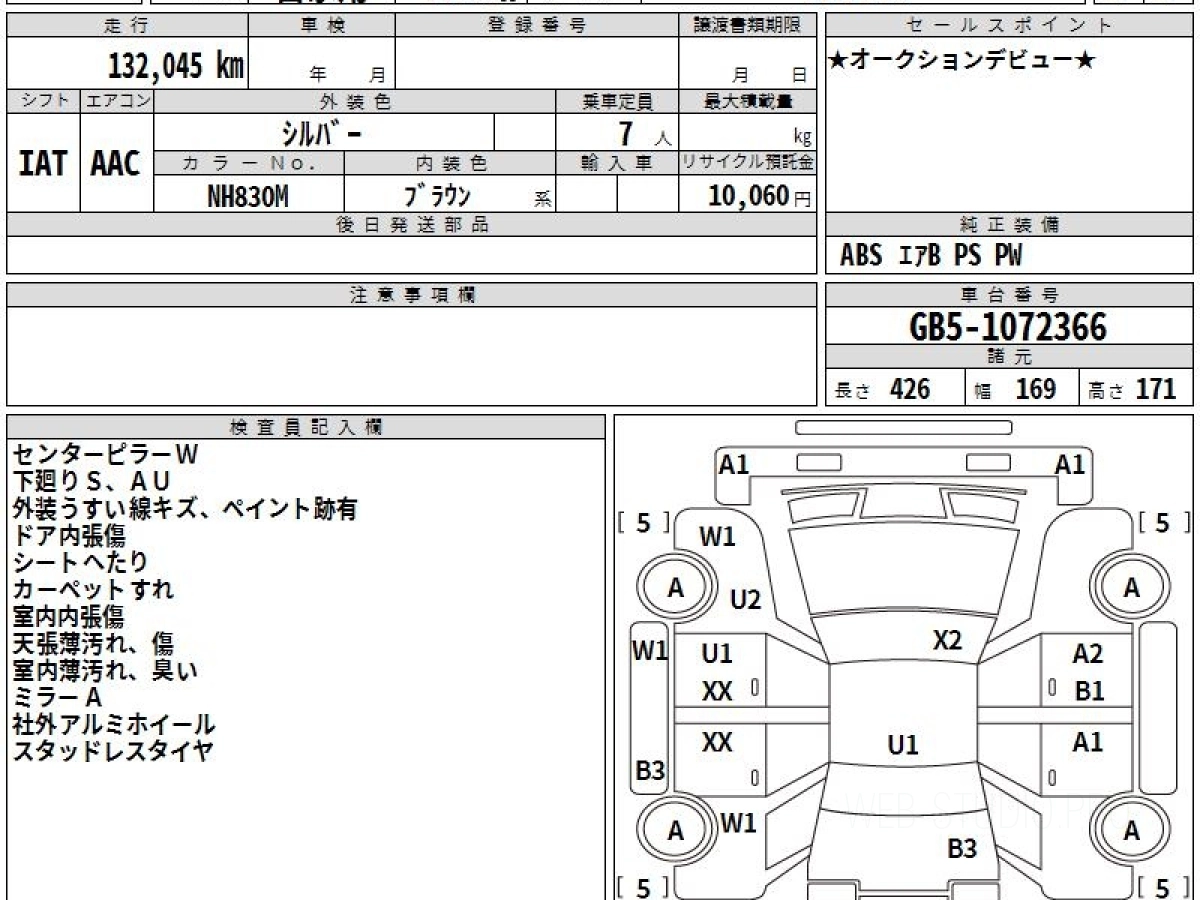The width and height of the screenshot is (1200, 900).
Task: Click the air conditioner value AAC
Action: click(x=116, y=164)
